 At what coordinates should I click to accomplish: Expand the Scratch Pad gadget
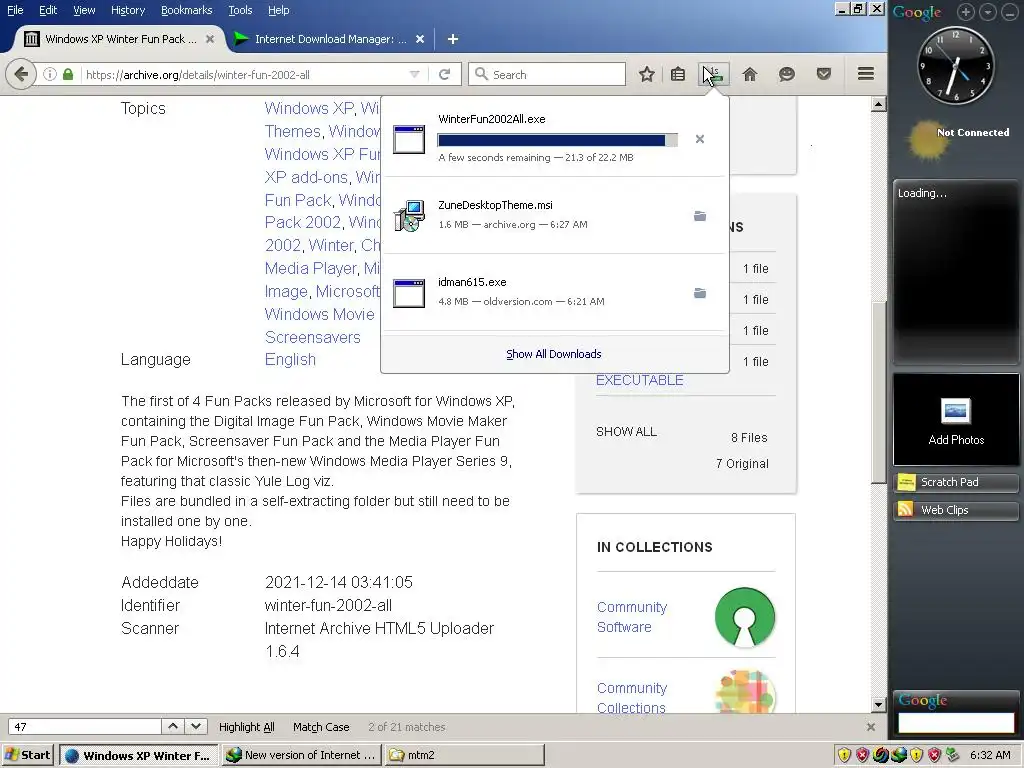[x=956, y=482]
